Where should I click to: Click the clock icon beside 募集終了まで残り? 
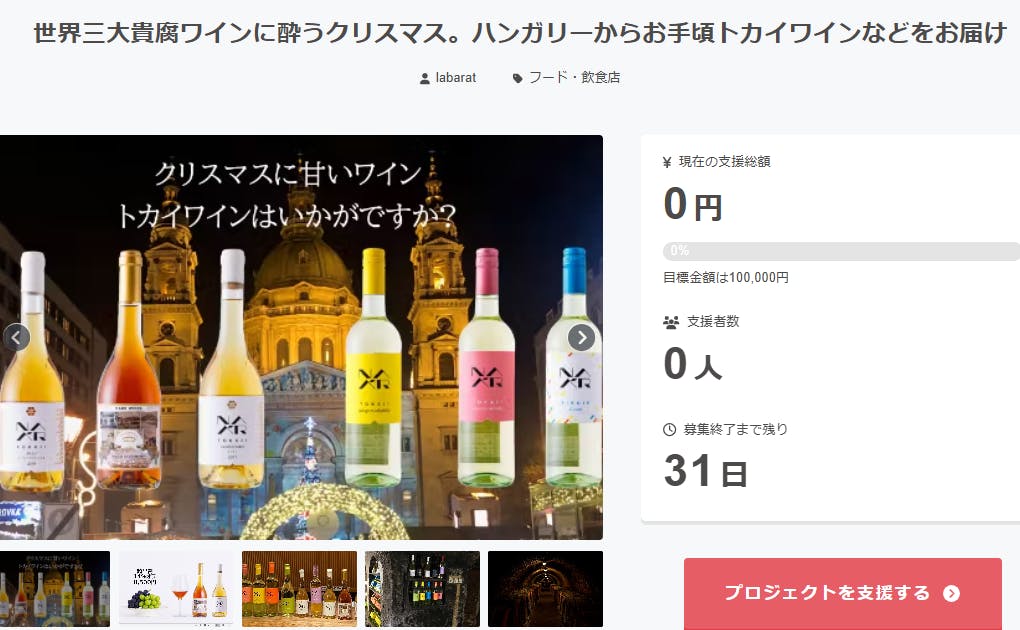pos(669,430)
